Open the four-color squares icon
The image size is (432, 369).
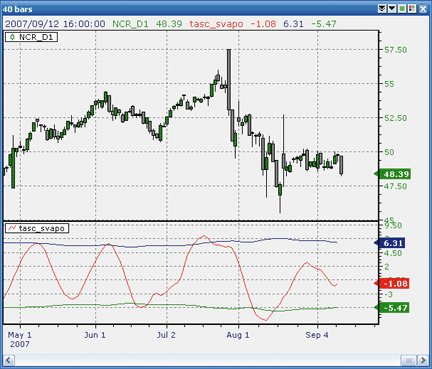tap(412, 9)
